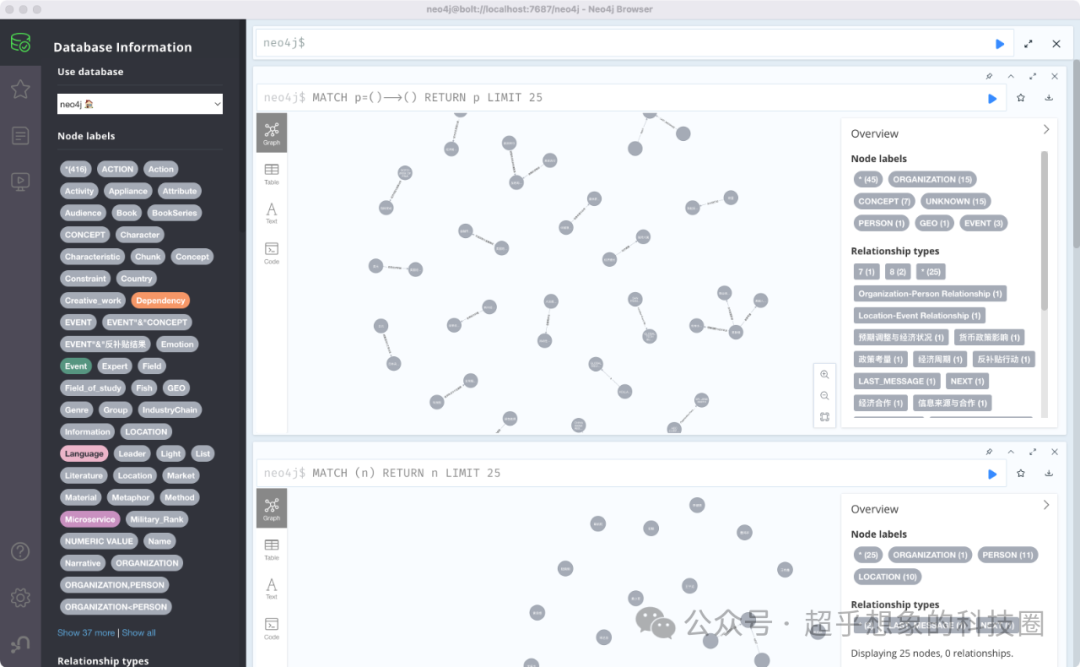This screenshot has height=667, width=1080.
Task: Collapse the second frame Overview panel chevron
Action: point(1046,505)
